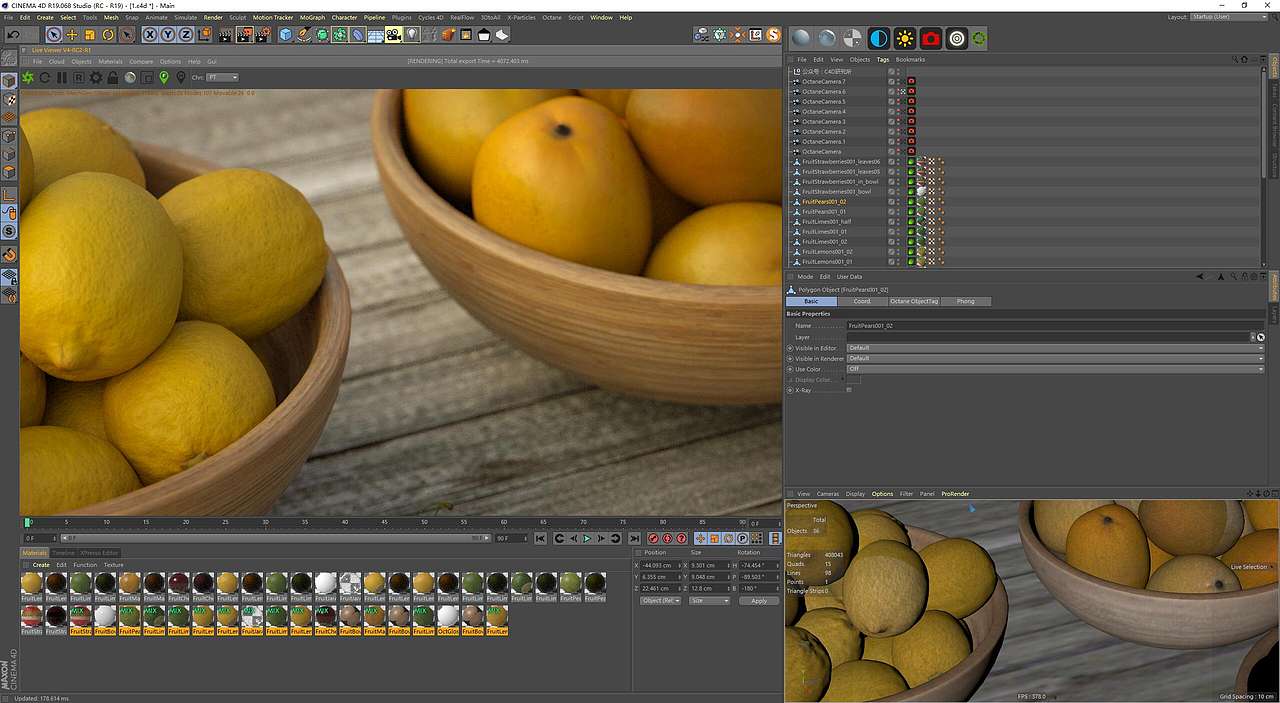Viewport: 1280px width, 703px height.
Task: Open the Size mode dropdown
Action: [709, 600]
